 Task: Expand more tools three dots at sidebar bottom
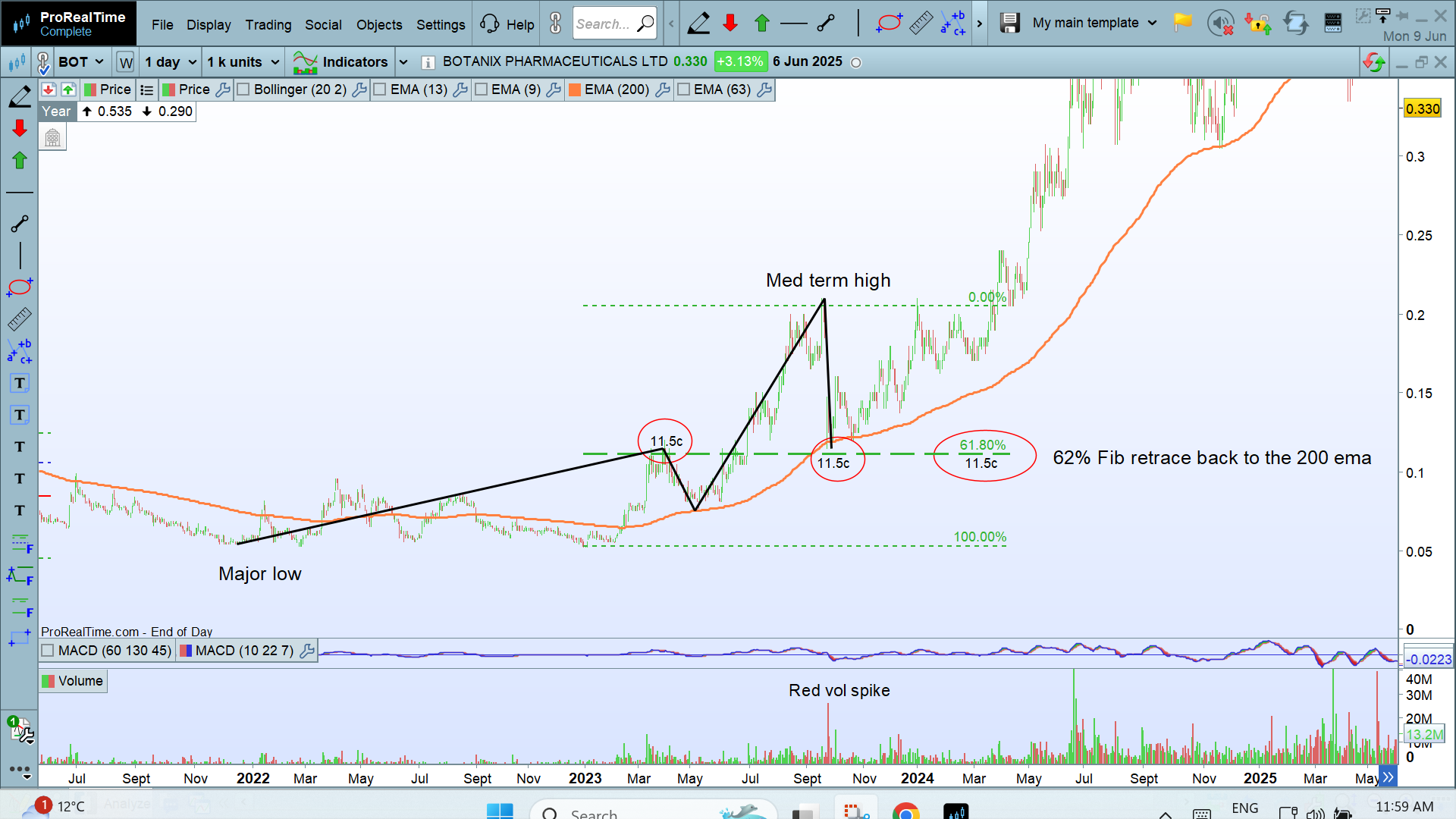20,771
